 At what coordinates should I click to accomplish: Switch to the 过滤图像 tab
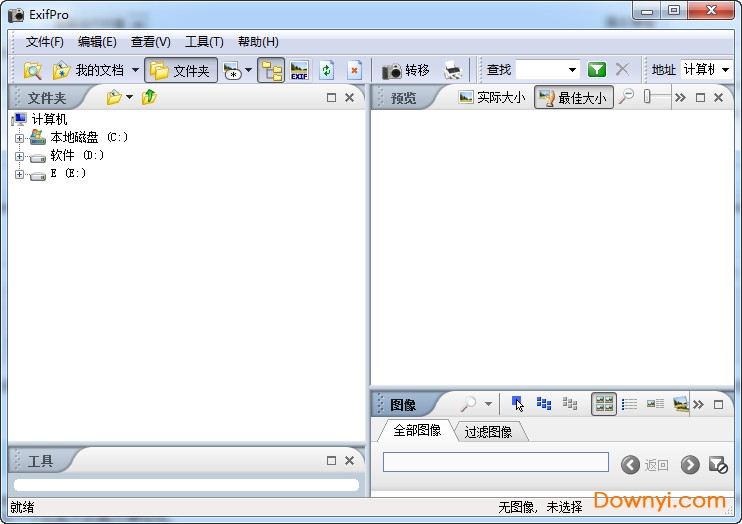tap(488, 431)
